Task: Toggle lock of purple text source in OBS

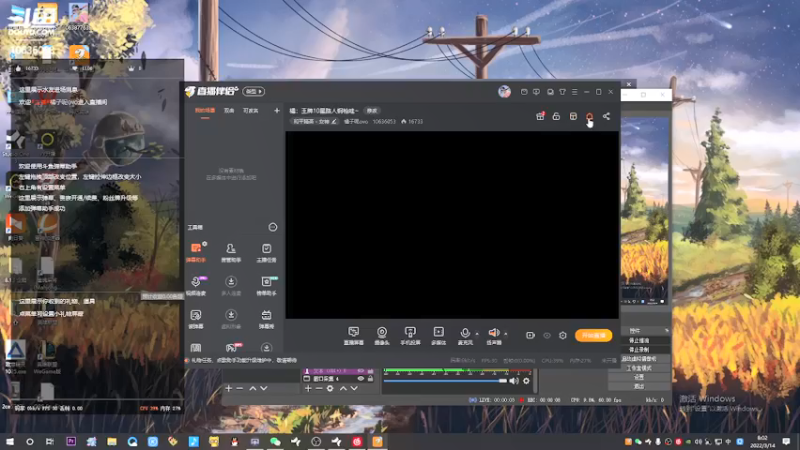Action: click(370, 371)
